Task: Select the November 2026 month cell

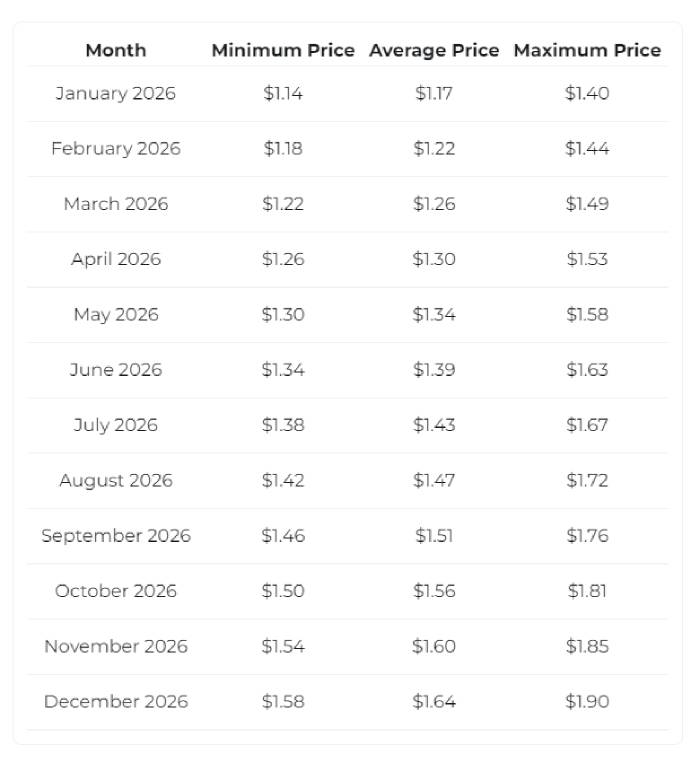Action: pyautogui.click(x=115, y=647)
